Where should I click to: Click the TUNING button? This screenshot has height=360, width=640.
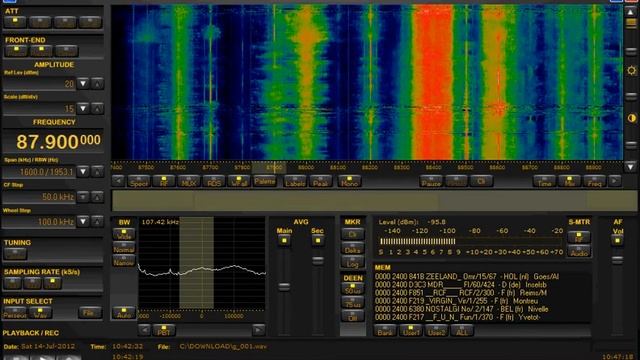point(15,254)
